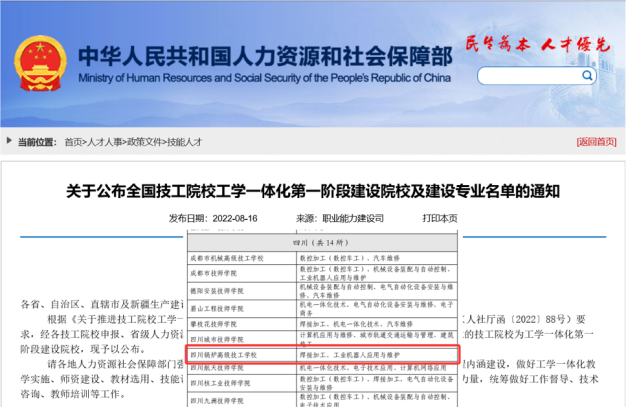Click the cell 四川九洲技师学院

[x=242, y=400]
